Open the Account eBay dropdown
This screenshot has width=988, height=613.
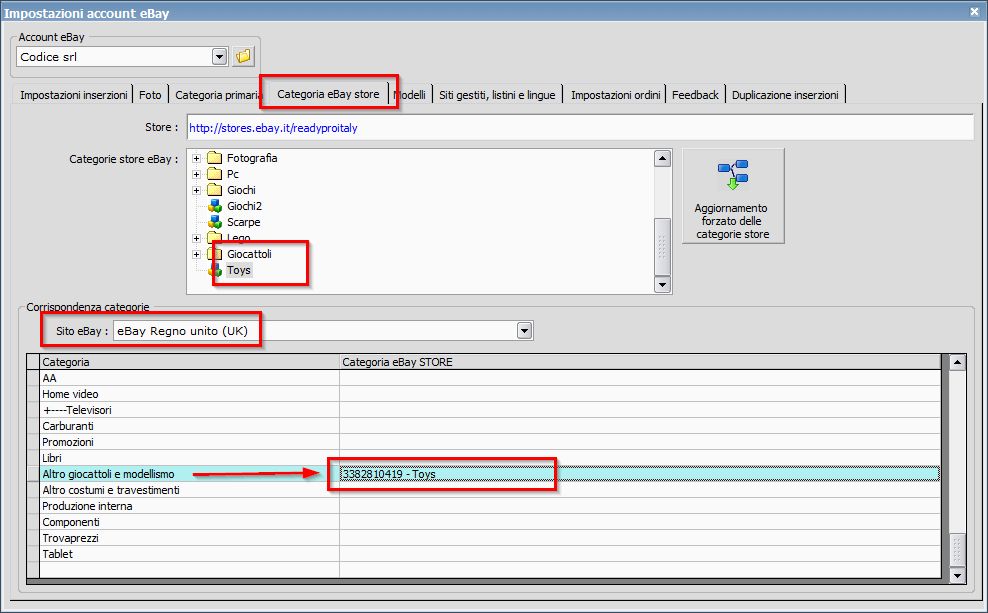(x=219, y=57)
